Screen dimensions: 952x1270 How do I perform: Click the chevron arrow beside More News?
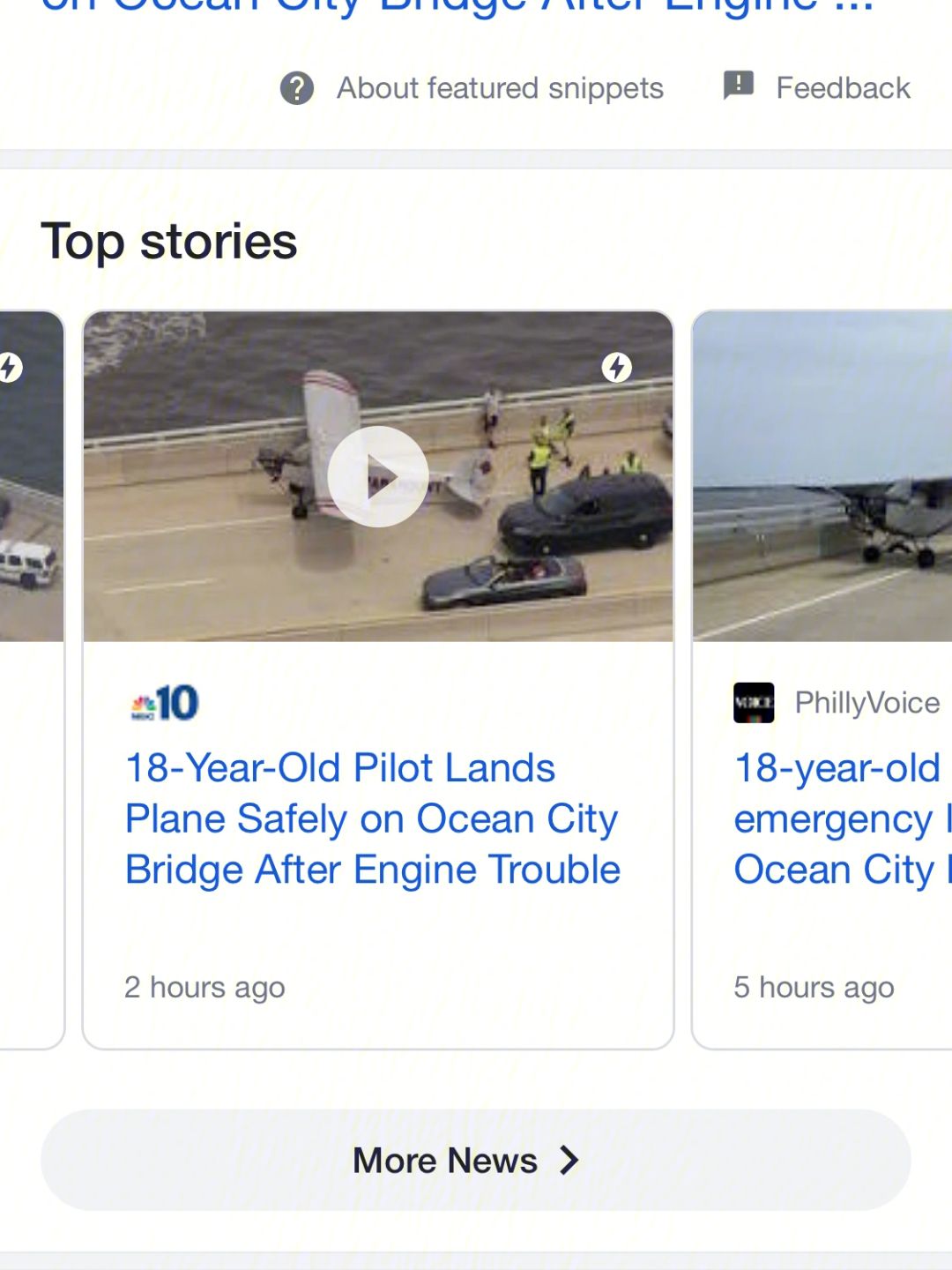(569, 1160)
